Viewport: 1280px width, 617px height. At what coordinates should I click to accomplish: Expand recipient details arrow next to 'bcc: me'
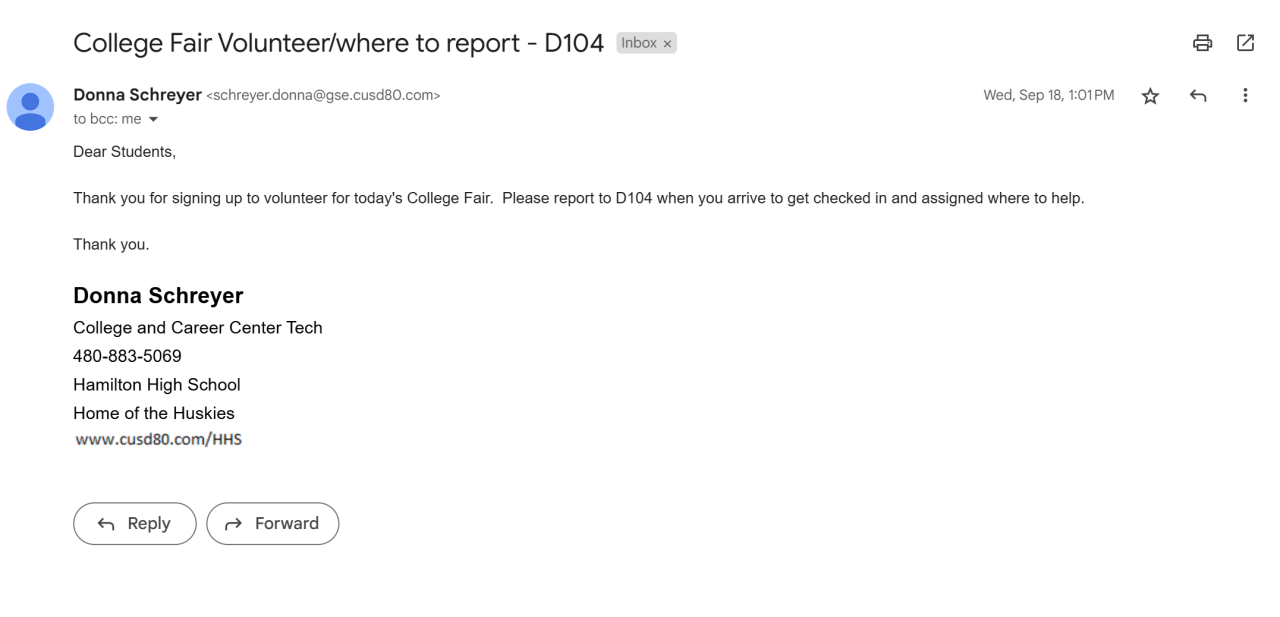[x=152, y=120]
